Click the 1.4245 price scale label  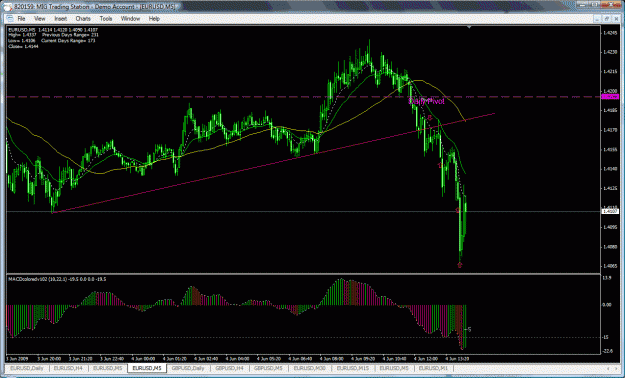tap(609, 33)
